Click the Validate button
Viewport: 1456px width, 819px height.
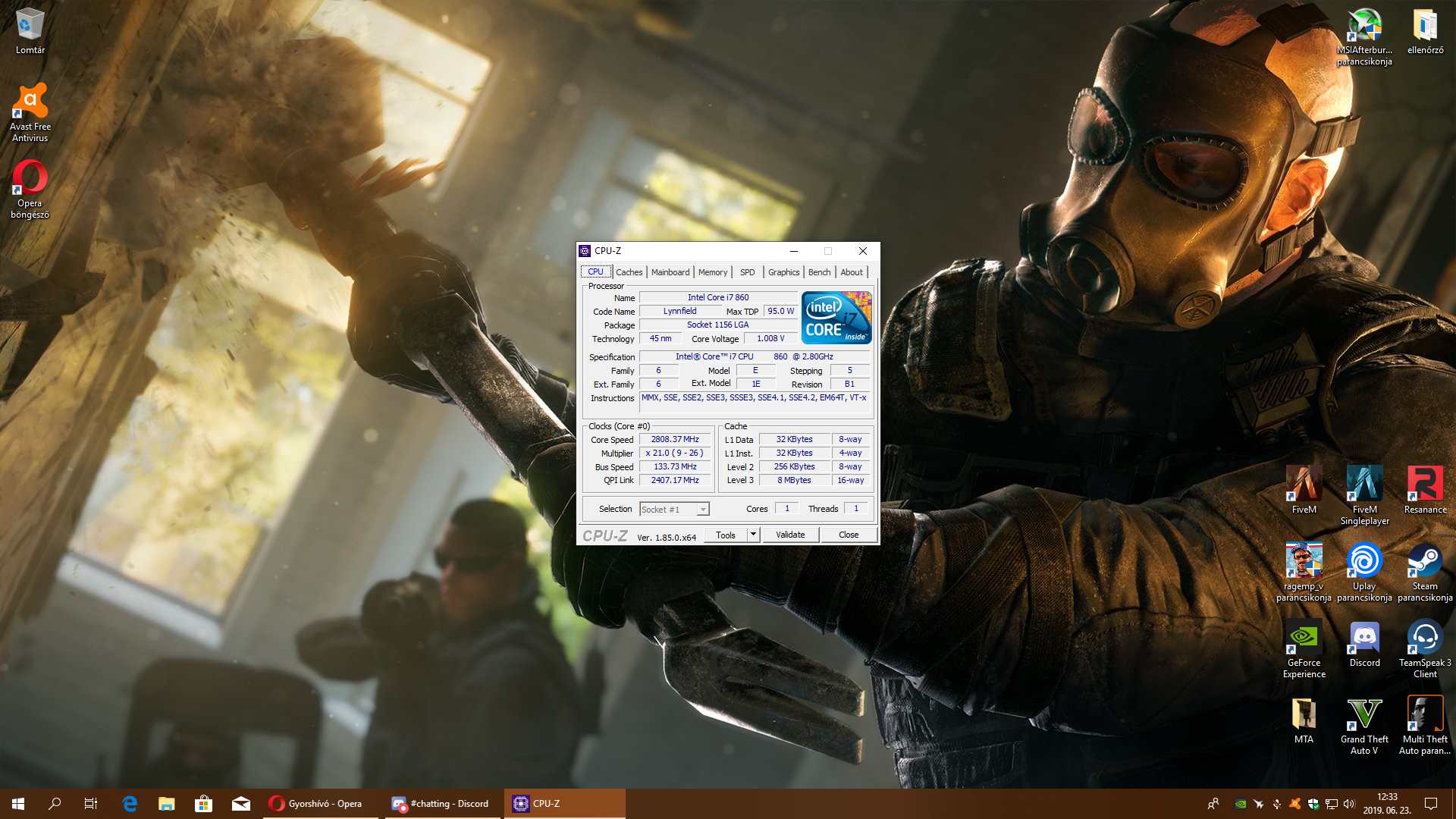(x=790, y=535)
